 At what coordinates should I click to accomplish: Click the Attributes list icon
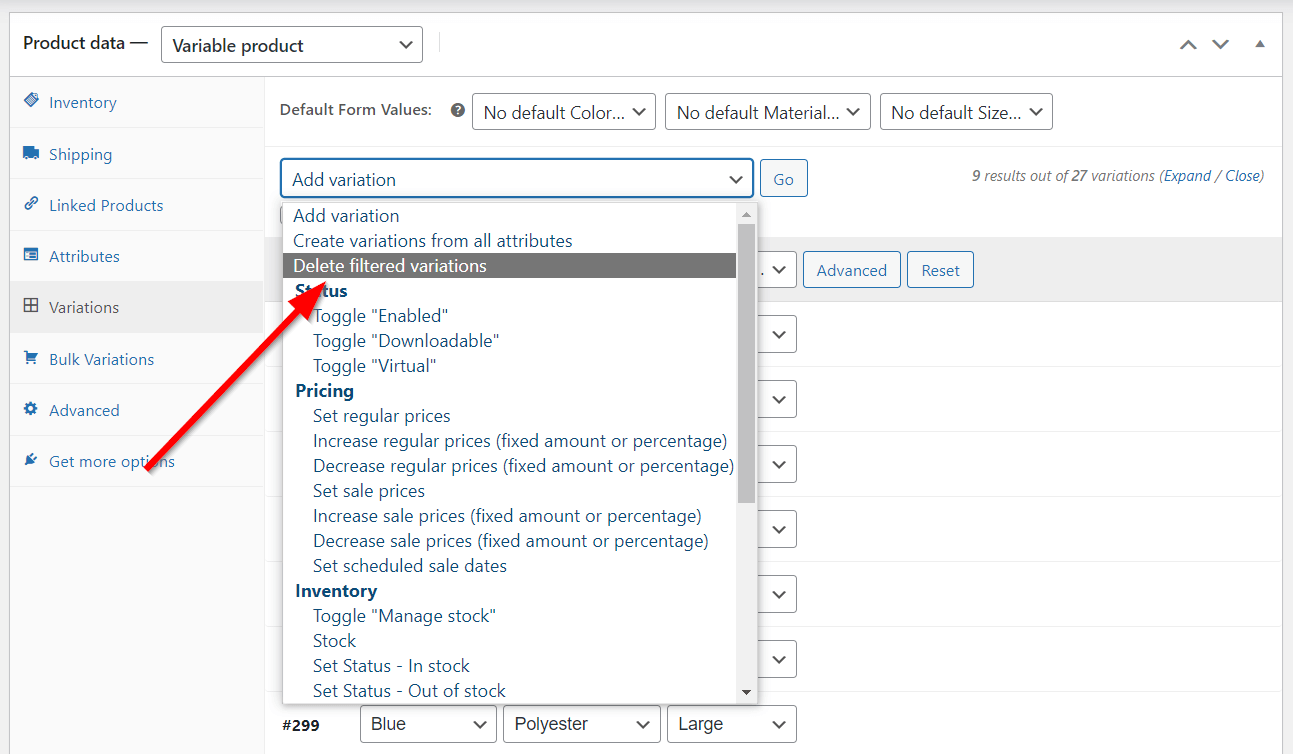(x=31, y=255)
